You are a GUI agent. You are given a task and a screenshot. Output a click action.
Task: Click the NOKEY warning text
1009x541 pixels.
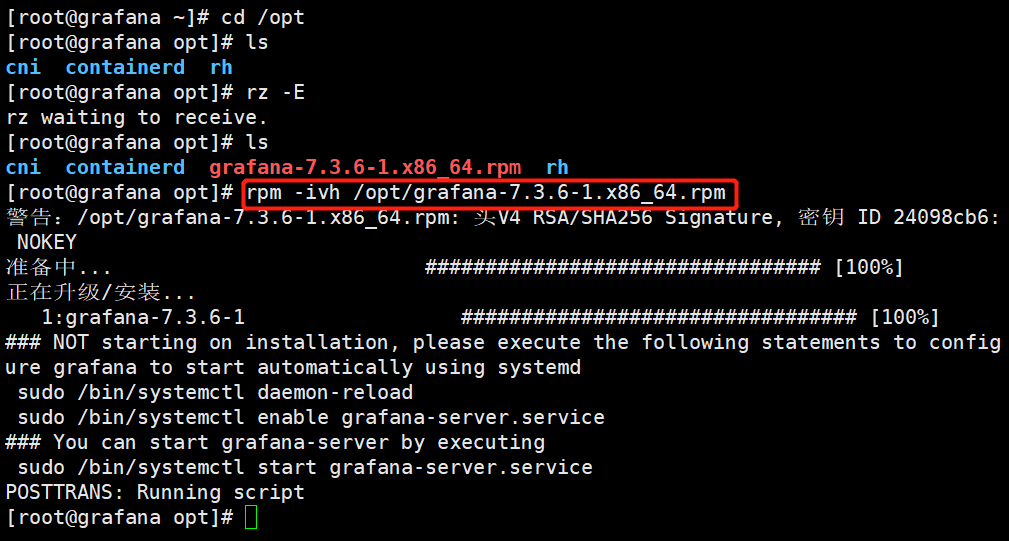tap(47, 242)
